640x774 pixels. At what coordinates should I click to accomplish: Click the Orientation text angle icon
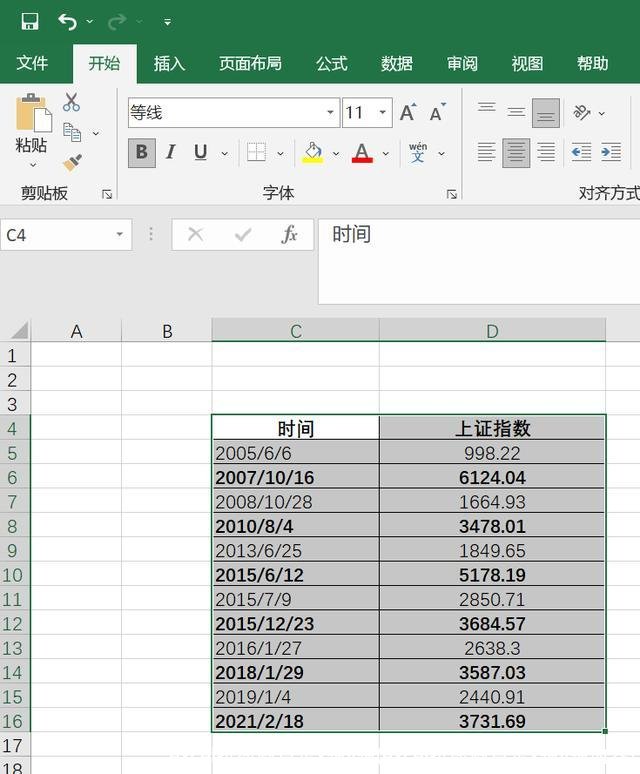coord(582,113)
